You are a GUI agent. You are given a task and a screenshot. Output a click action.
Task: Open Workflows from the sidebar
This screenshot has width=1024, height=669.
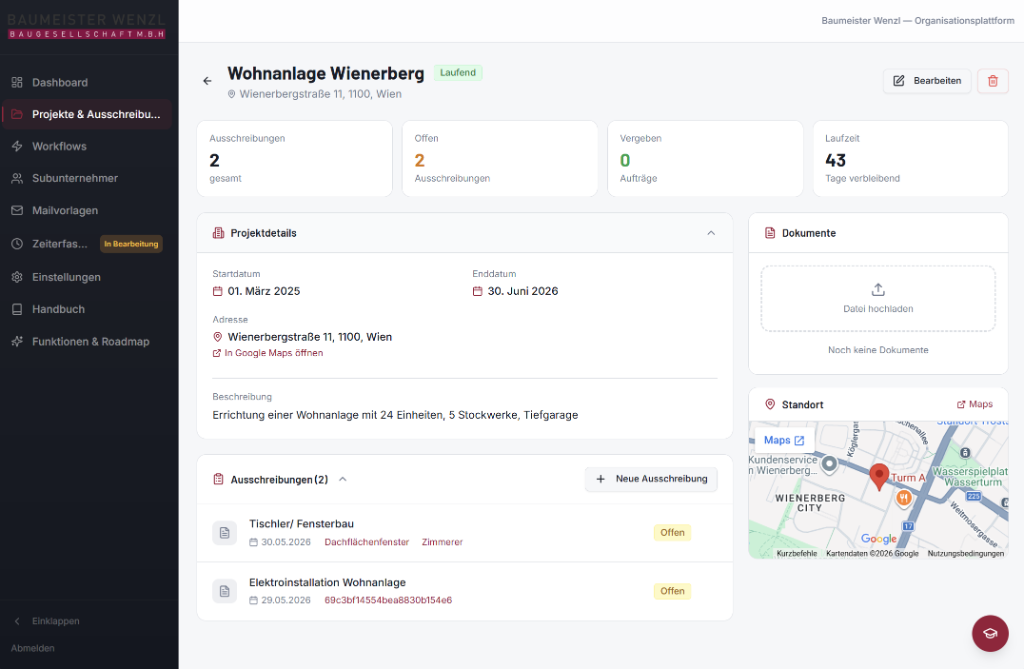pos(88,146)
